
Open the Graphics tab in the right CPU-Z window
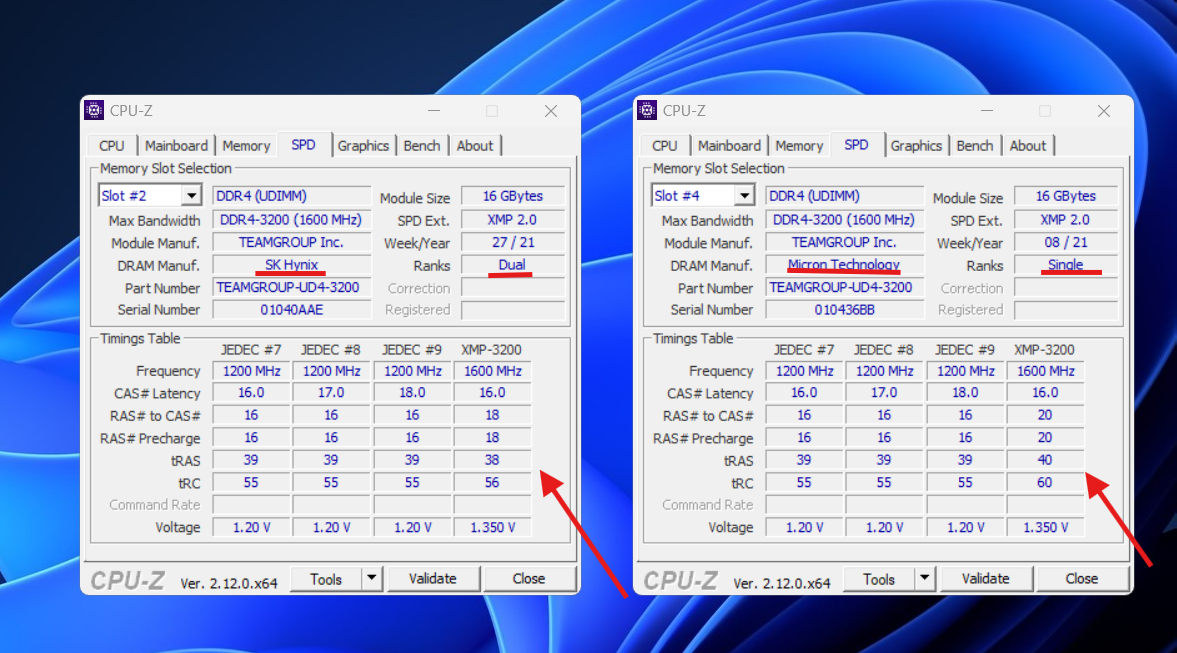[x=916, y=146]
